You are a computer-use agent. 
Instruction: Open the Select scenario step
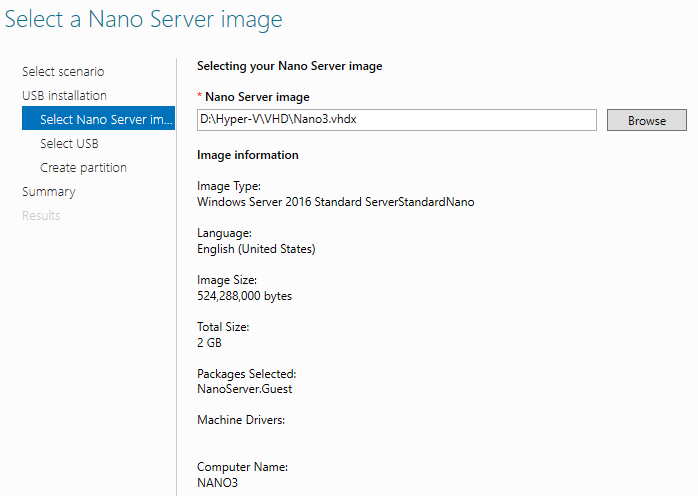pos(63,72)
